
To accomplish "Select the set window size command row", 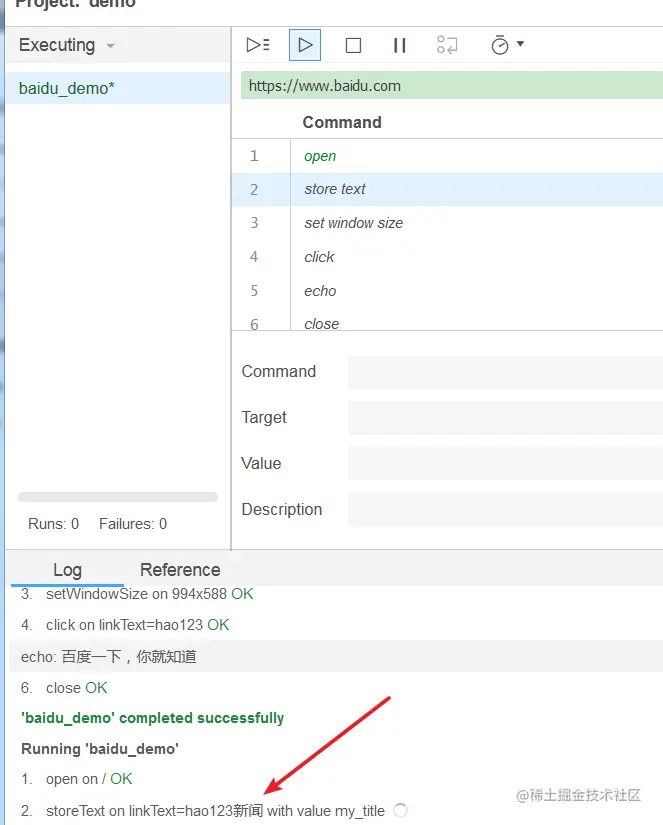I will click(x=447, y=223).
